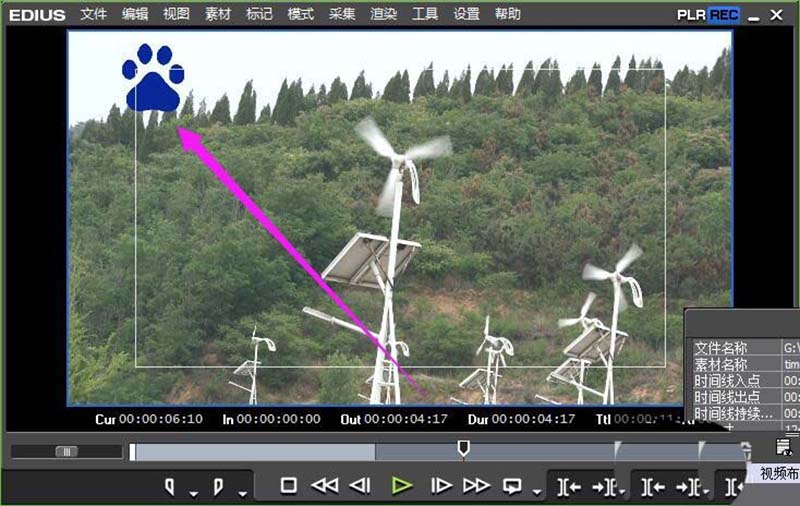Screen dimensions: 800x506
Task: Open the 工具 menu
Action: 425,14
